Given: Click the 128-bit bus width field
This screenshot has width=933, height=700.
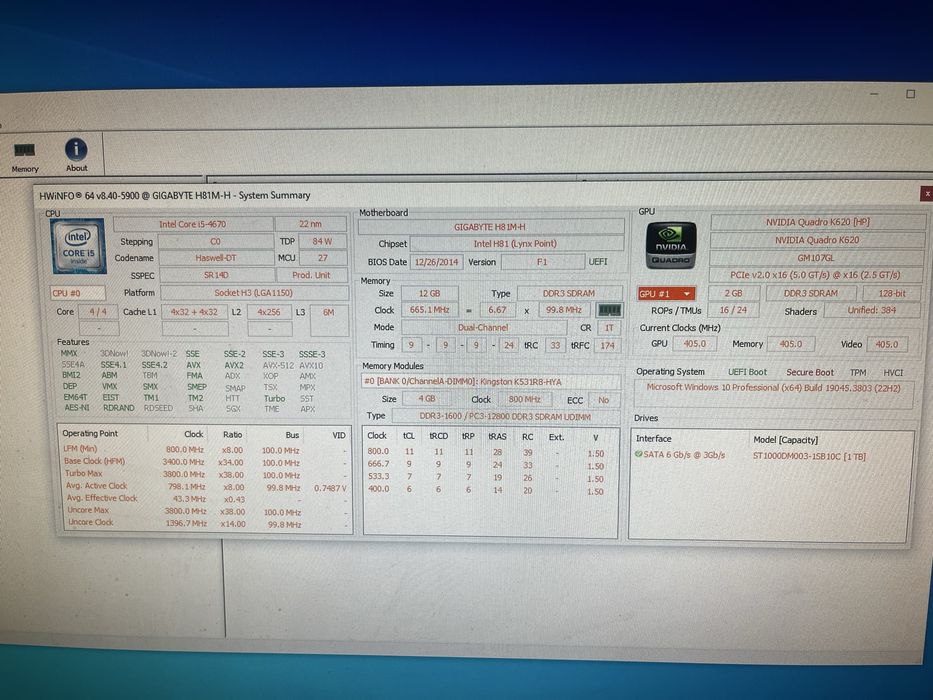Looking at the screenshot, I should point(891,293).
